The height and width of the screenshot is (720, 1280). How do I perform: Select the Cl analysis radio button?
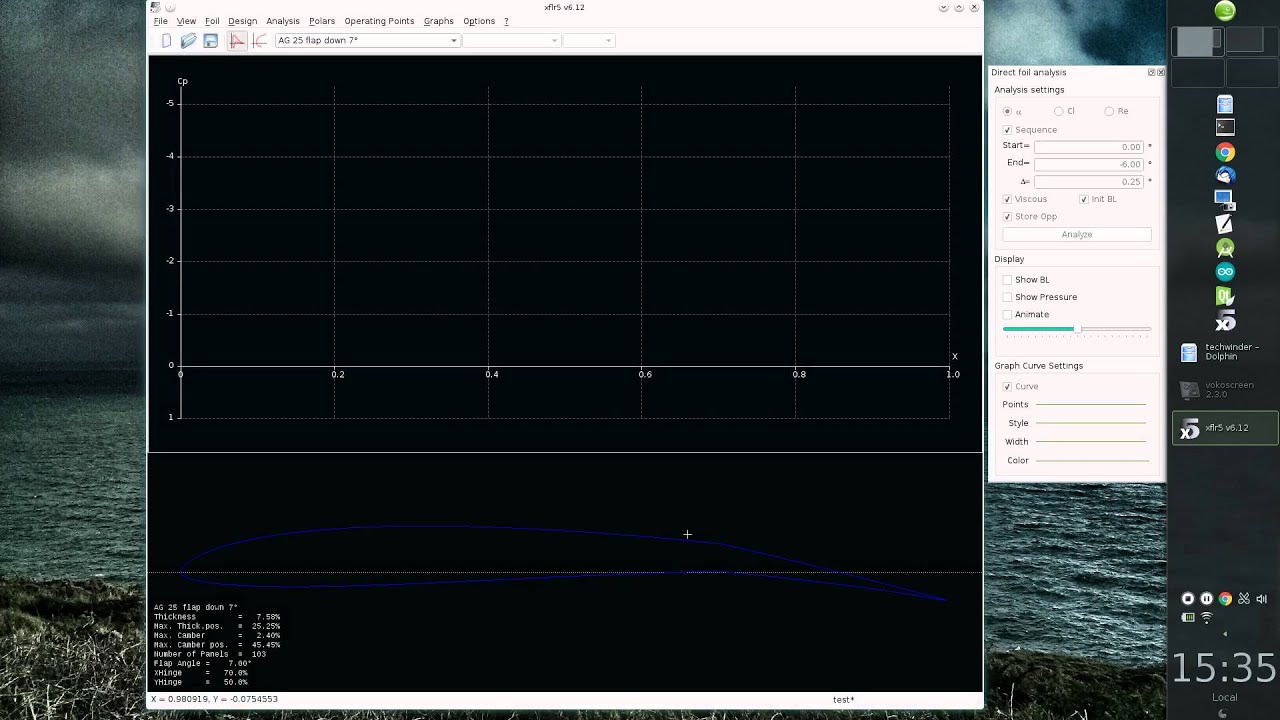1059,111
